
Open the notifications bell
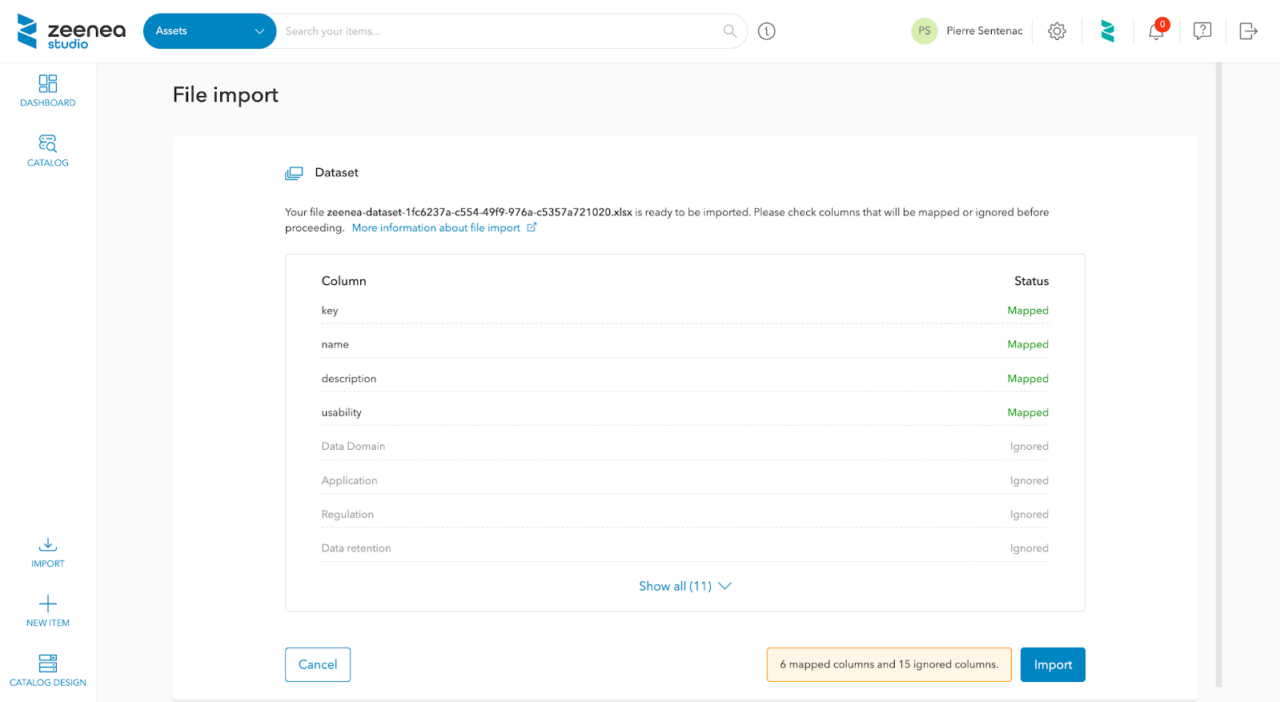tap(1155, 32)
